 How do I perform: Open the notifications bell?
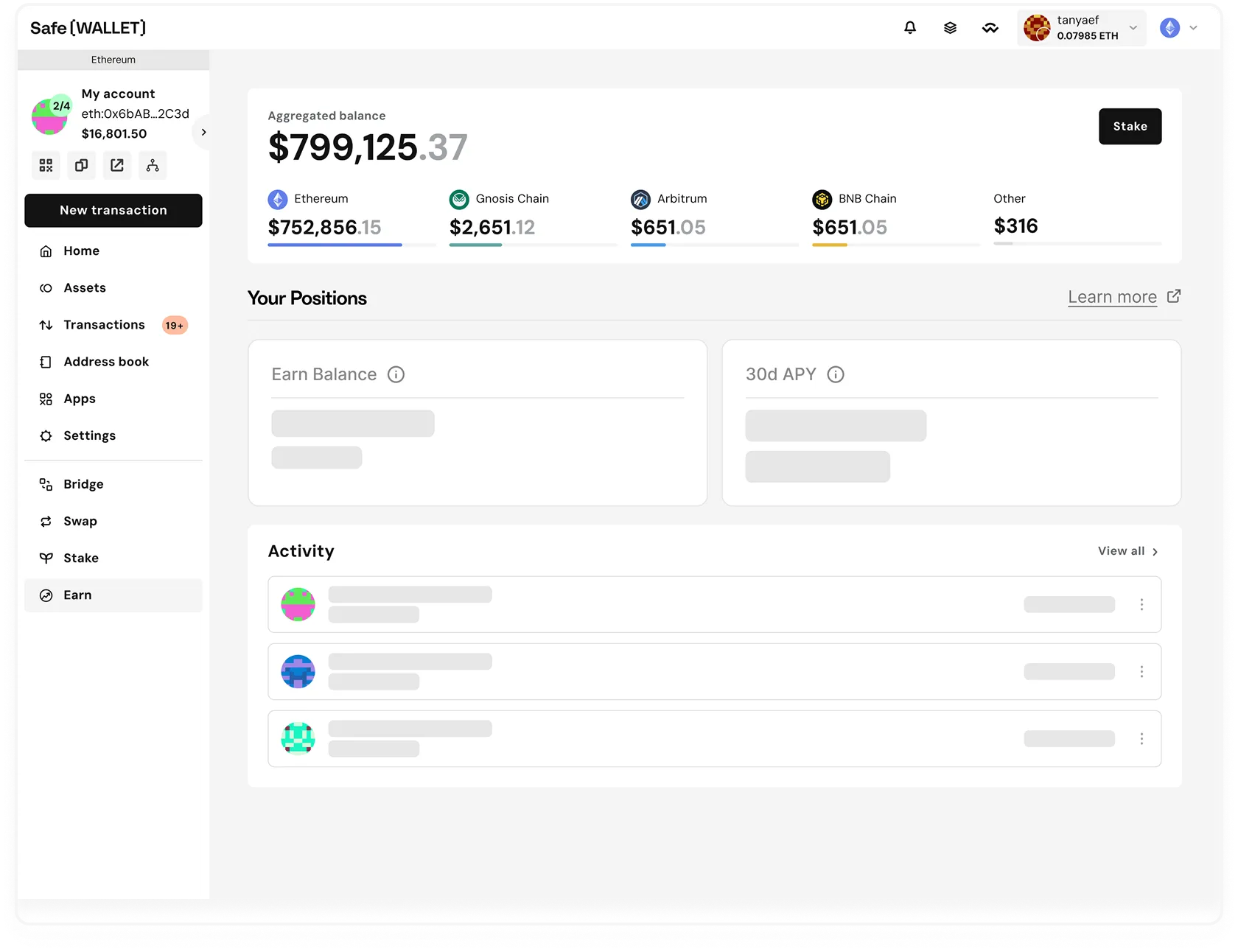pyautogui.click(x=910, y=28)
